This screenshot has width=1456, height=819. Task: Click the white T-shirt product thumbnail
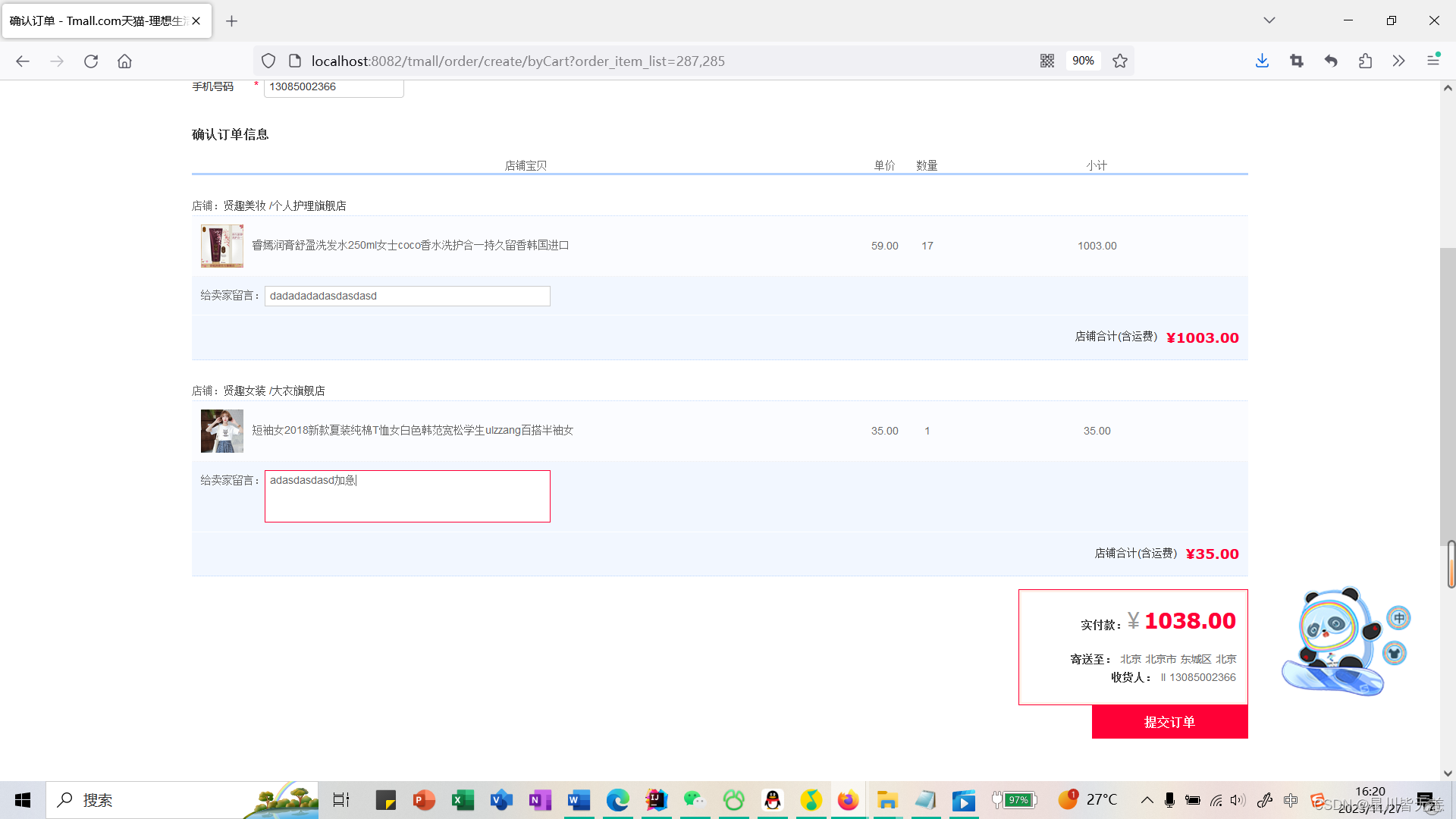tap(222, 431)
